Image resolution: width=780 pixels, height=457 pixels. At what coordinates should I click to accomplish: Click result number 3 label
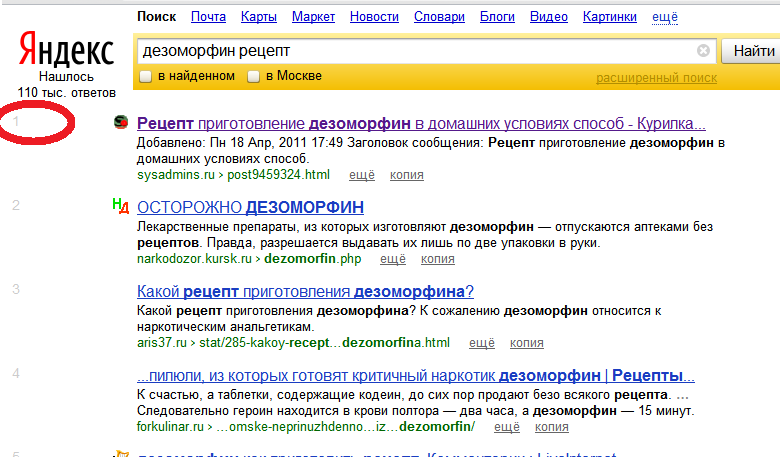click(x=16, y=289)
